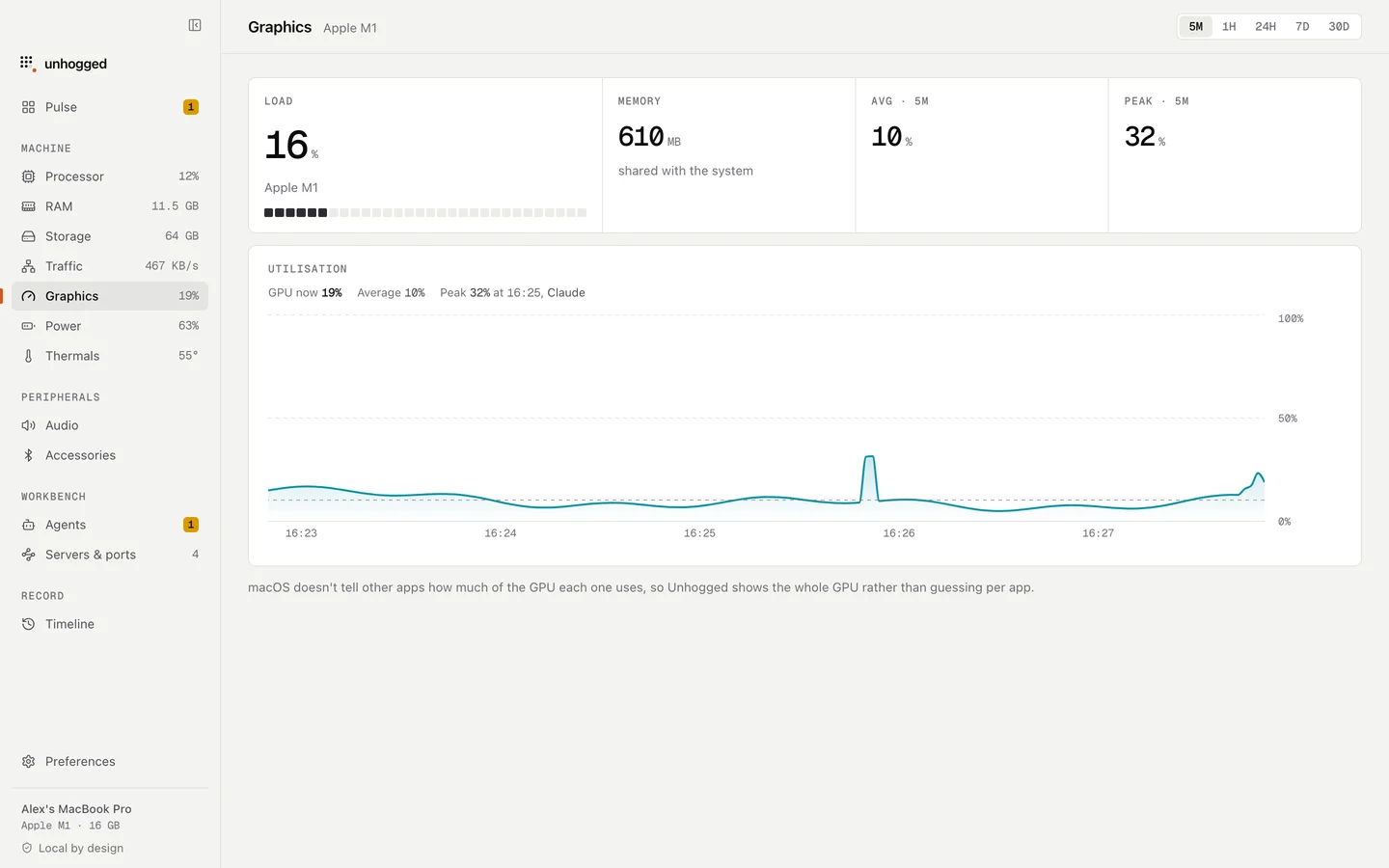
Task: Open the Power section
Action: pos(110,326)
